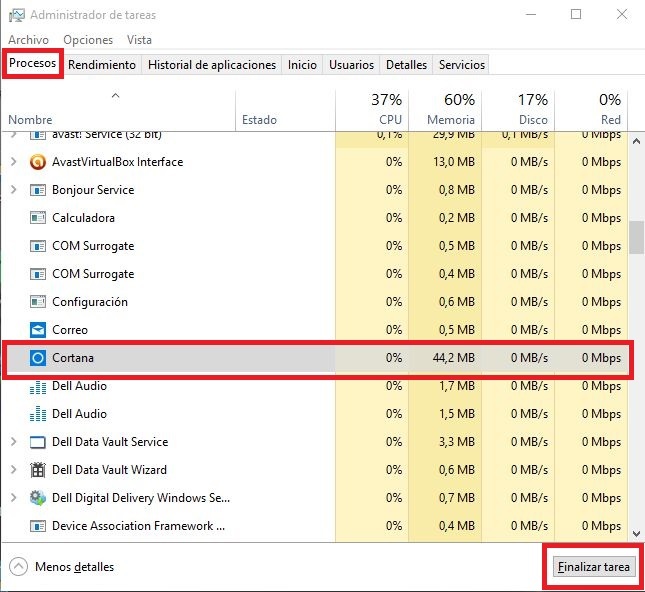Click the Cortana circle icon
This screenshot has width=645, height=592.
(38, 358)
